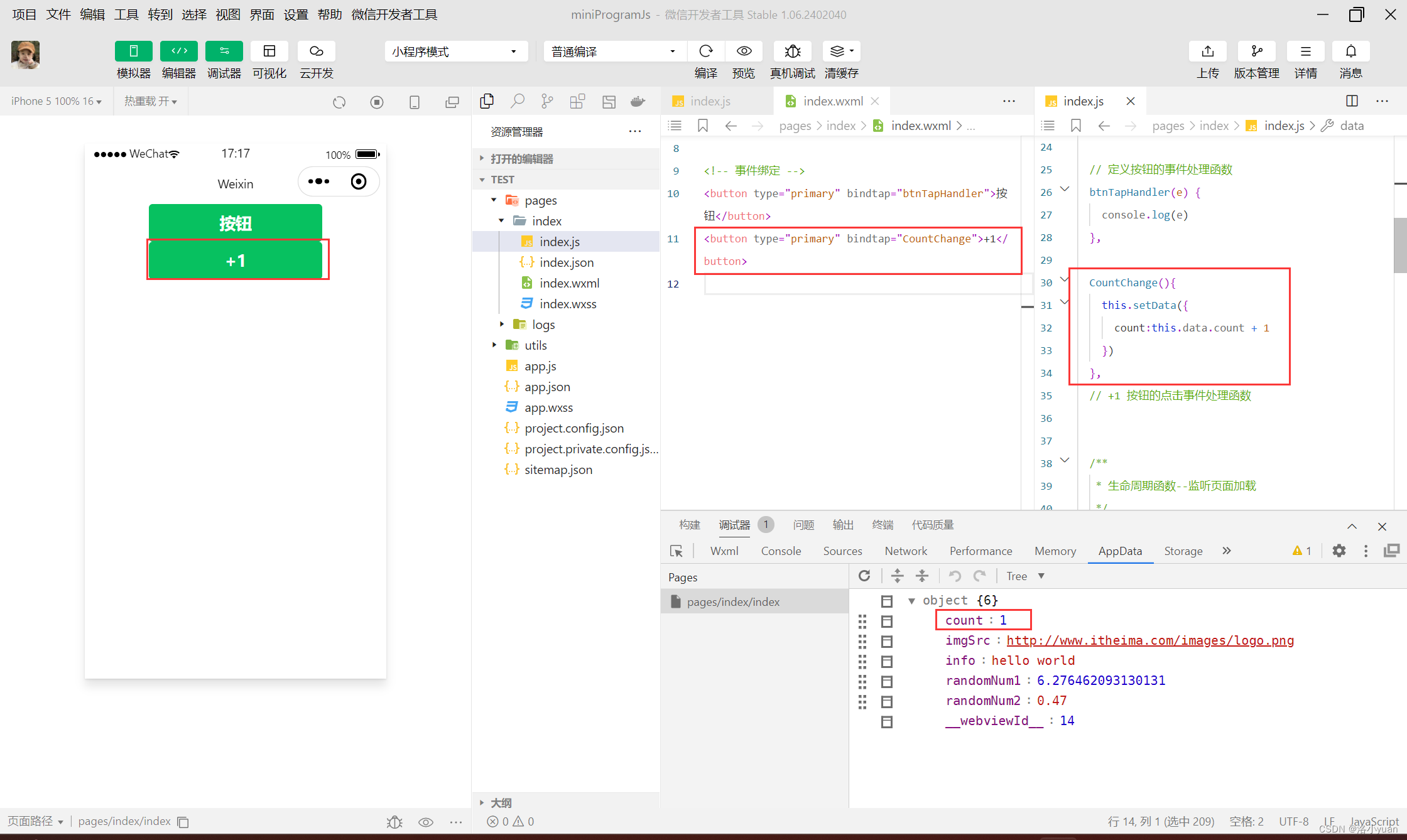Viewport: 1407px width, 840px height.
Task: Toggle the editor (编辑器) panel button
Action: pyautogui.click(x=179, y=51)
